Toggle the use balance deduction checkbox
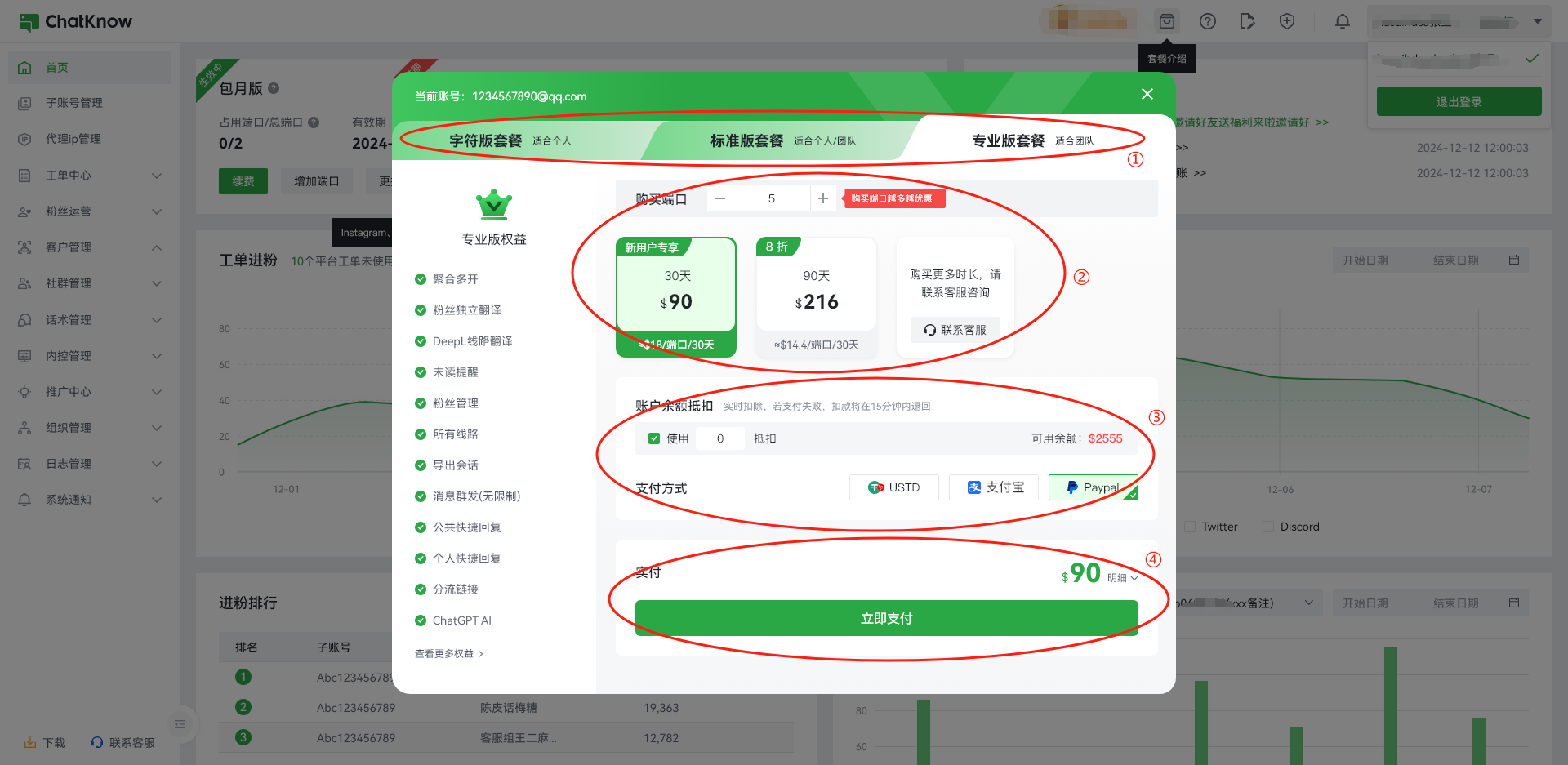Viewport: 1568px width, 765px height. pyautogui.click(x=654, y=438)
